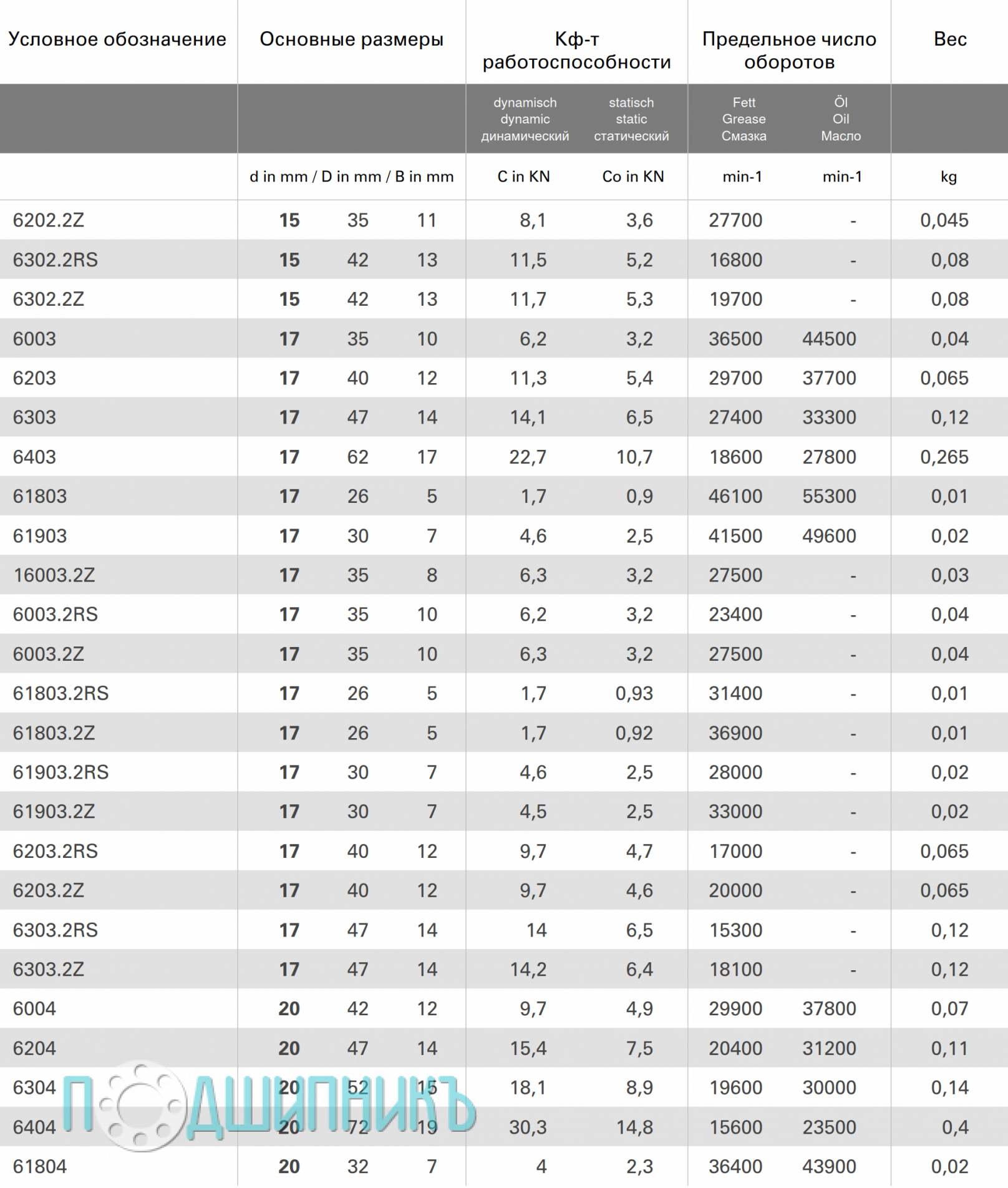This screenshot has height=1188, width=1008.
Task: Click the bearing designation 6403
Action: point(34,457)
